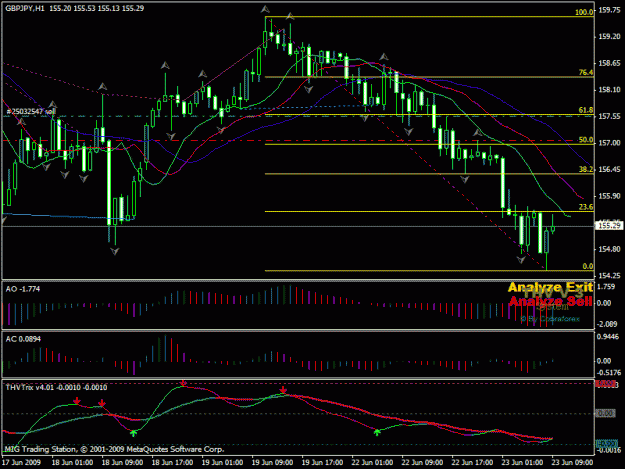
Task: Click the yellow Analyze Exit text
Action: [x=550, y=287]
